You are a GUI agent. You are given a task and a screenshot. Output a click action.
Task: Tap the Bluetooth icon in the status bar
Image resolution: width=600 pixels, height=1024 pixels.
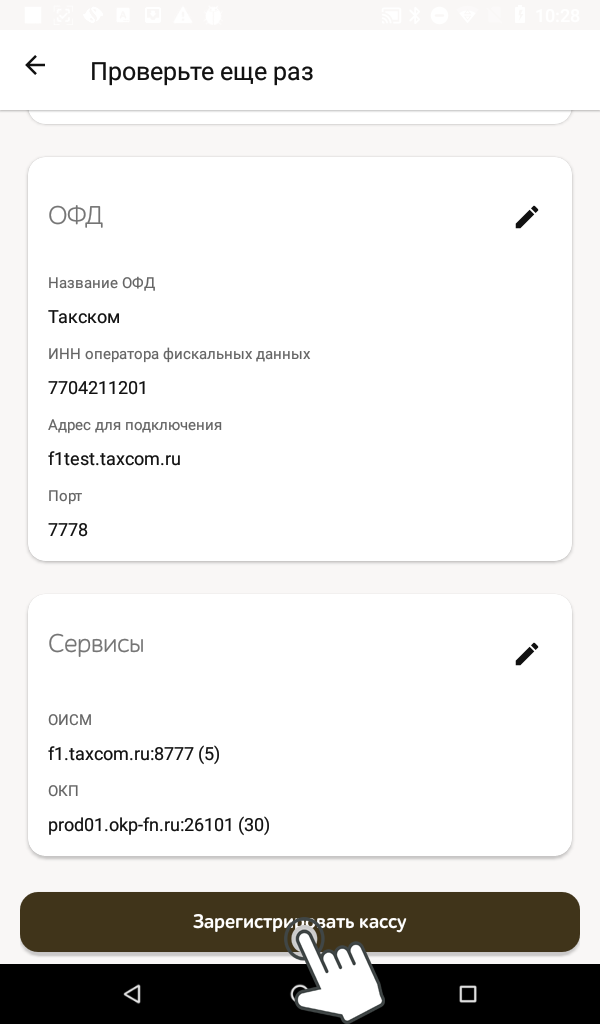tap(416, 15)
